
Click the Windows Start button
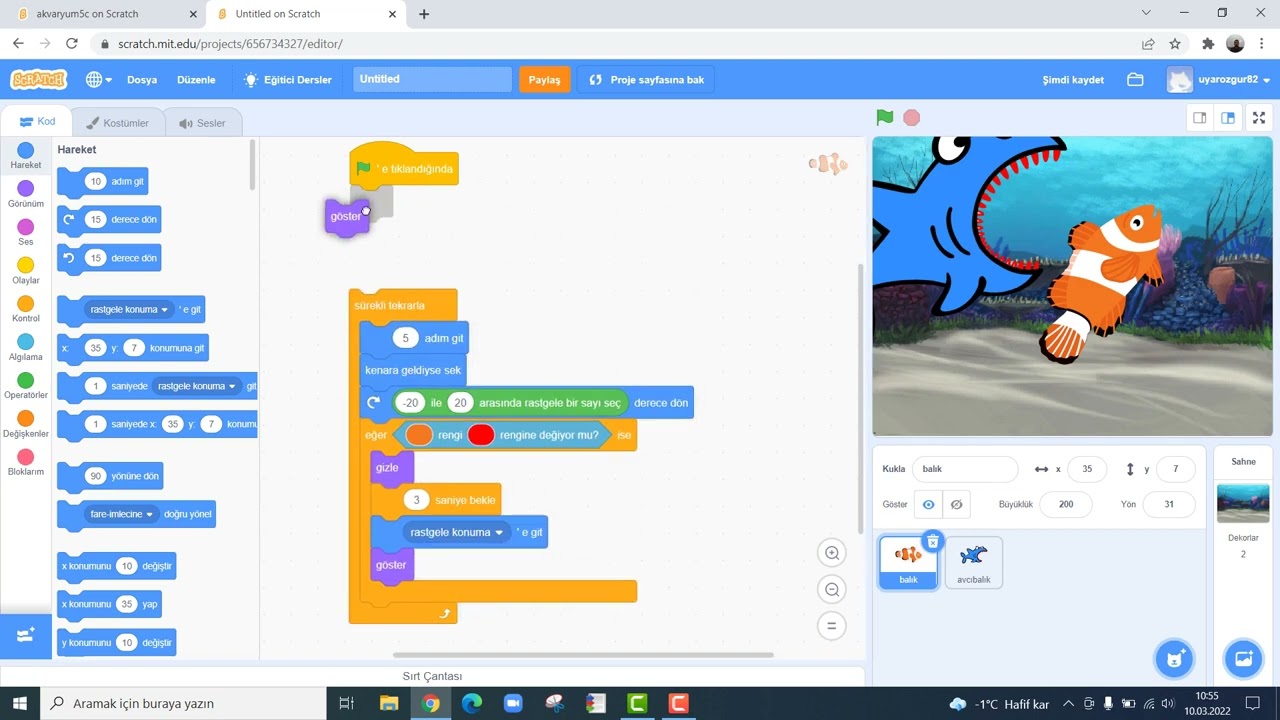click(x=20, y=703)
